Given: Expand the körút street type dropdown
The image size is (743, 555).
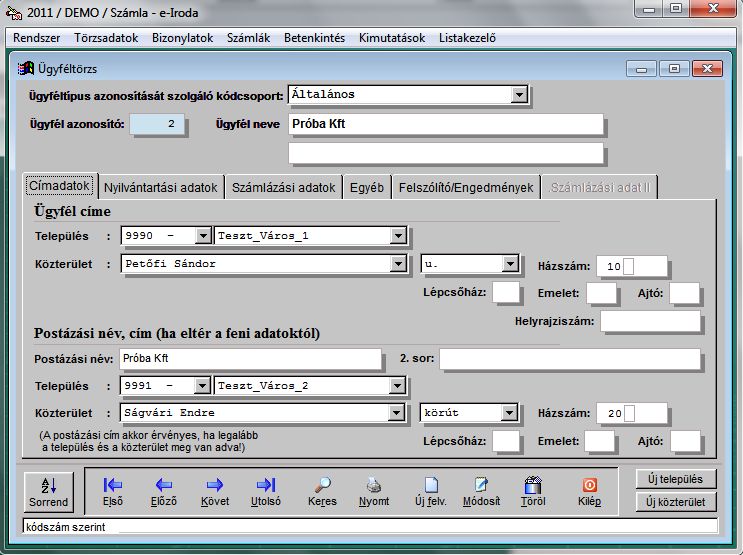Looking at the screenshot, I should click(x=509, y=413).
